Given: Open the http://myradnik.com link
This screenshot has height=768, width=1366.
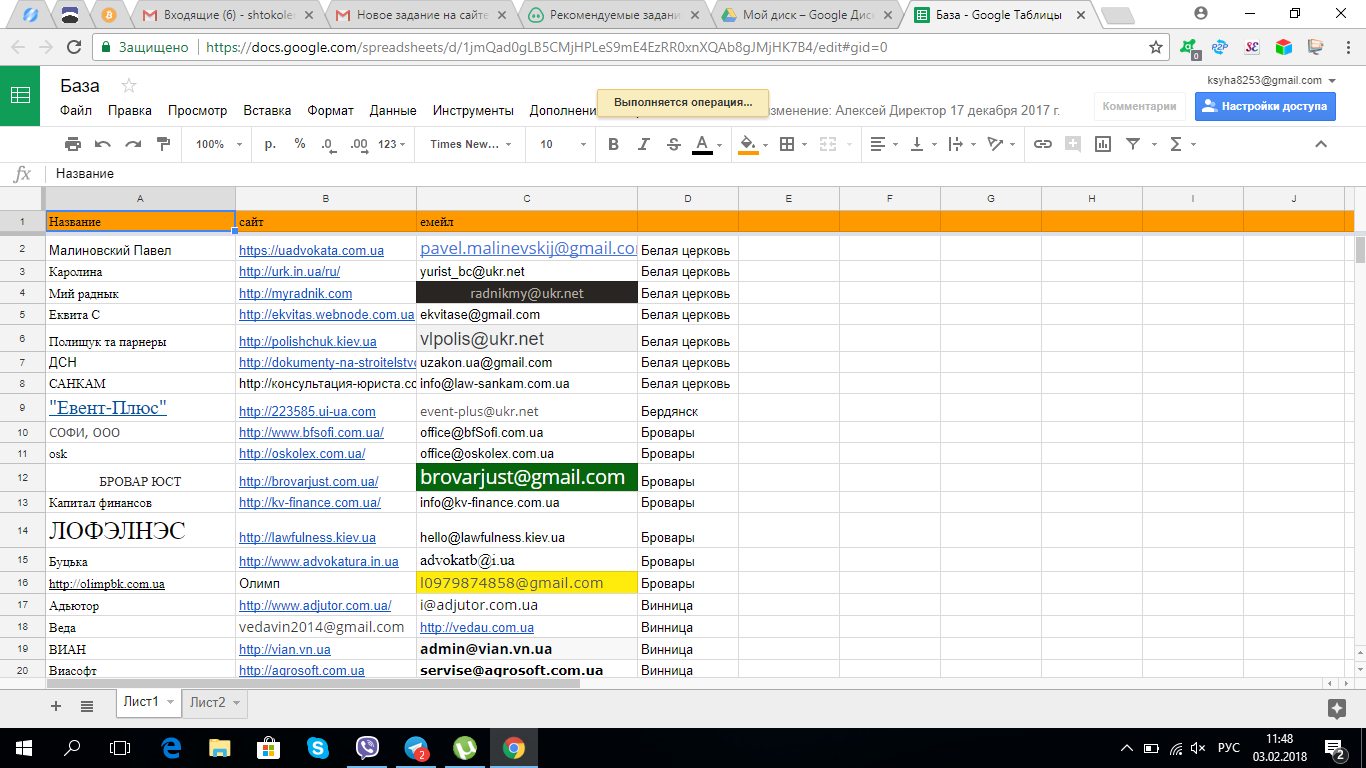Looking at the screenshot, I should click(296, 294).
